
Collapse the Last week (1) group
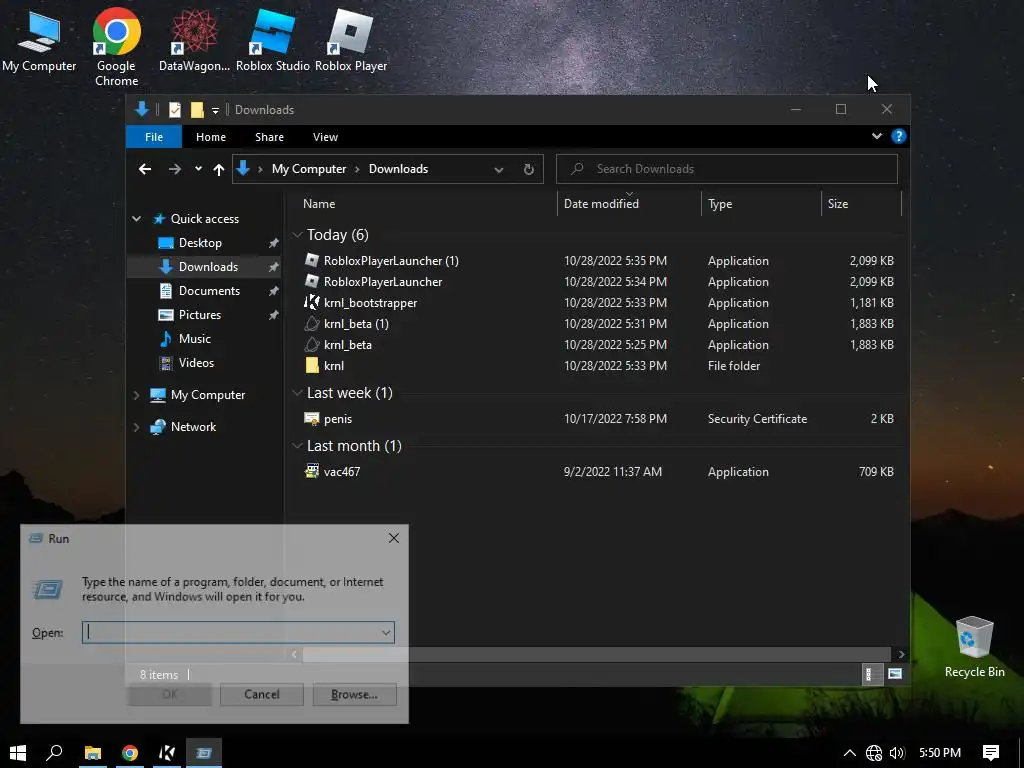pyautogui.click(x=298, y=392)
